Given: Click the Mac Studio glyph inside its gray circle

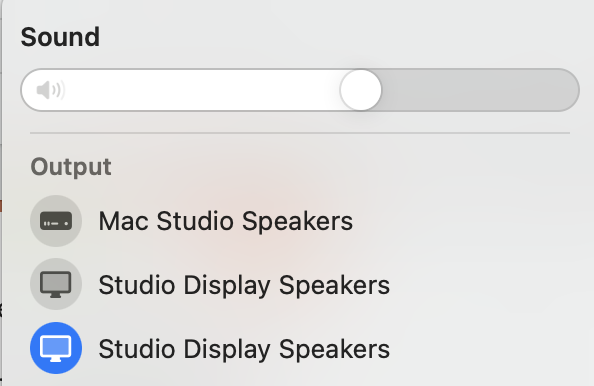Looking at the screenshot, I should pyautogui.click(x=56, y=221).
